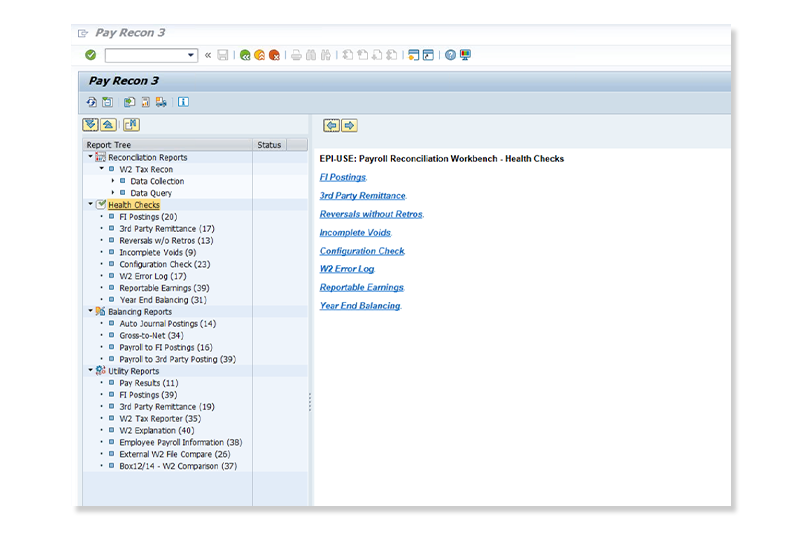Image resolution: width=800 pixels, height=534 pixels.
Task: Click the Find Next binoculars icon
Action: [x=326, y=55]
